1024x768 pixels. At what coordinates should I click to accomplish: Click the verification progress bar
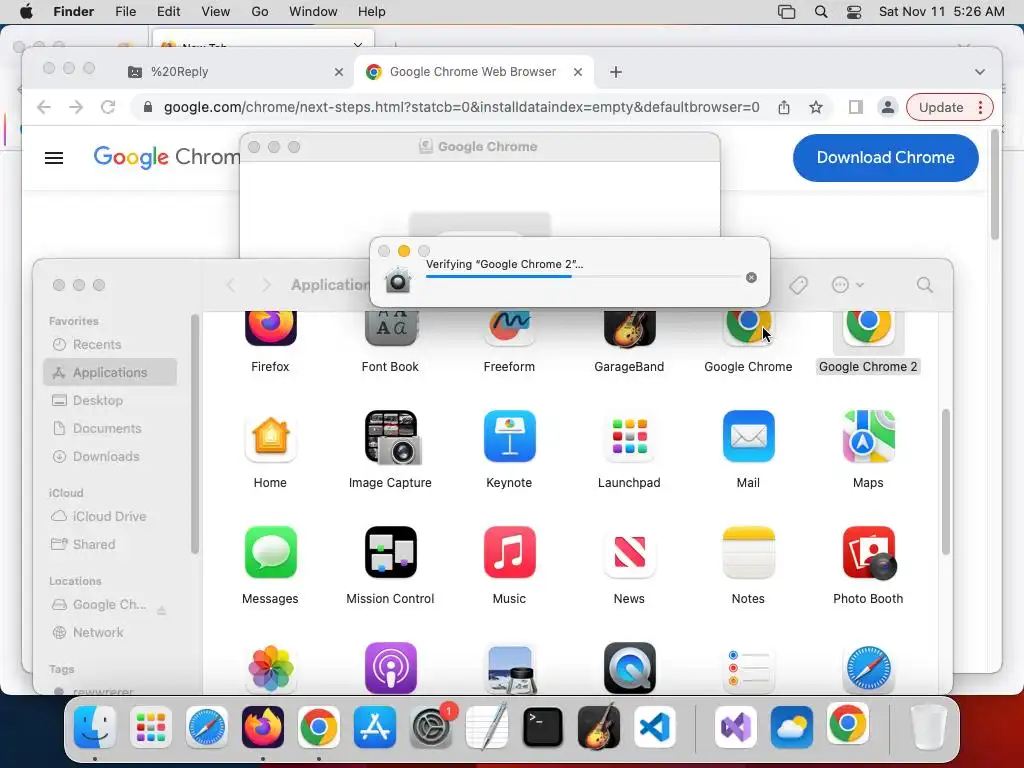[x=583, y=277]
